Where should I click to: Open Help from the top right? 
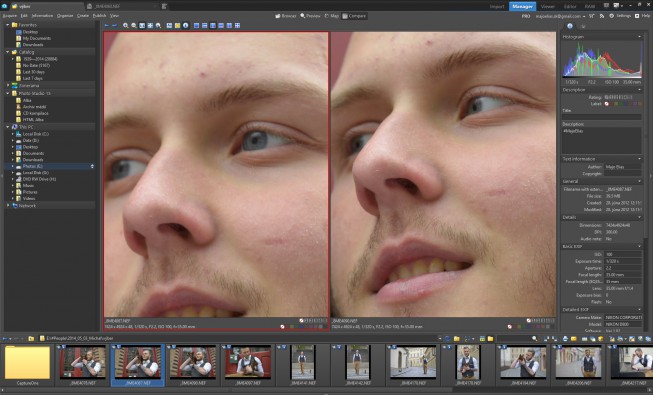point(643,16)
